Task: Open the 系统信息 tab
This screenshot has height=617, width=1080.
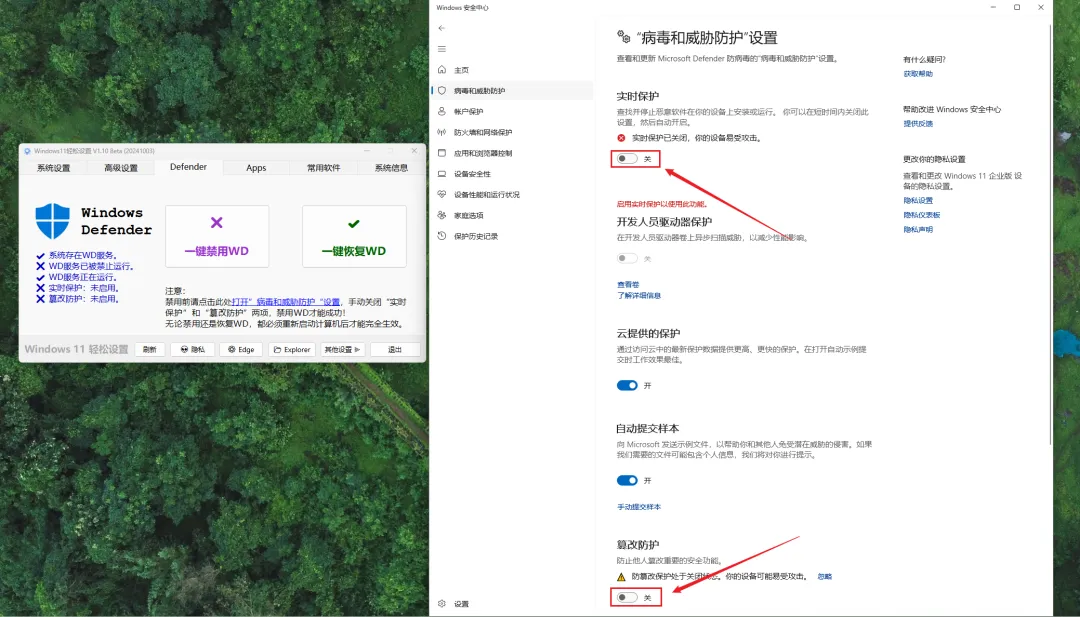Action: point(392,167)
